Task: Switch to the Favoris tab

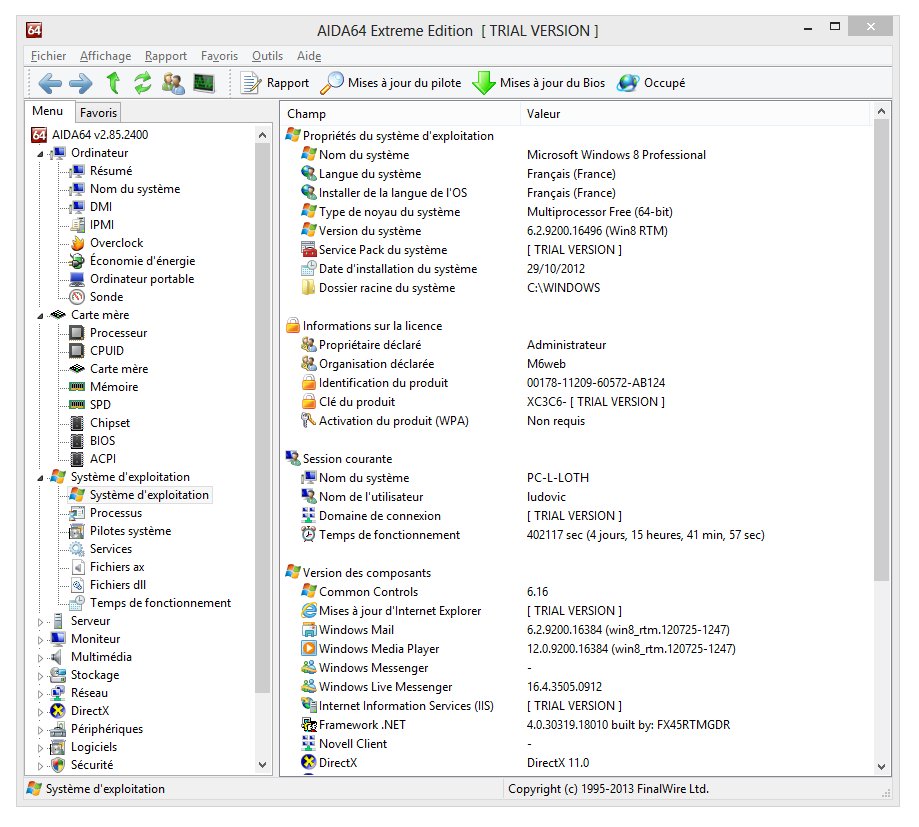Action: pos(98,113)
